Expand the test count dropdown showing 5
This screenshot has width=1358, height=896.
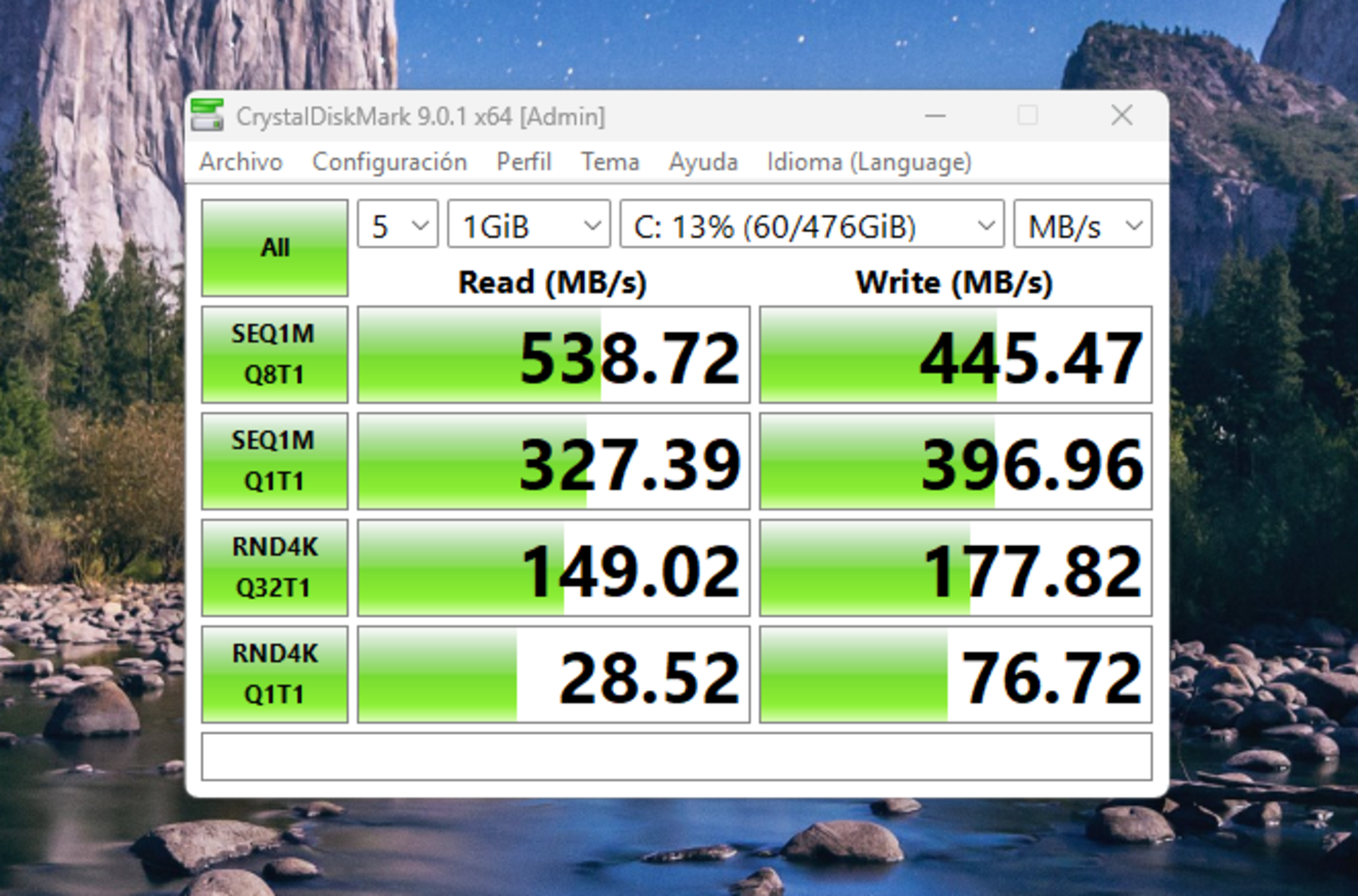click(398, 225)
